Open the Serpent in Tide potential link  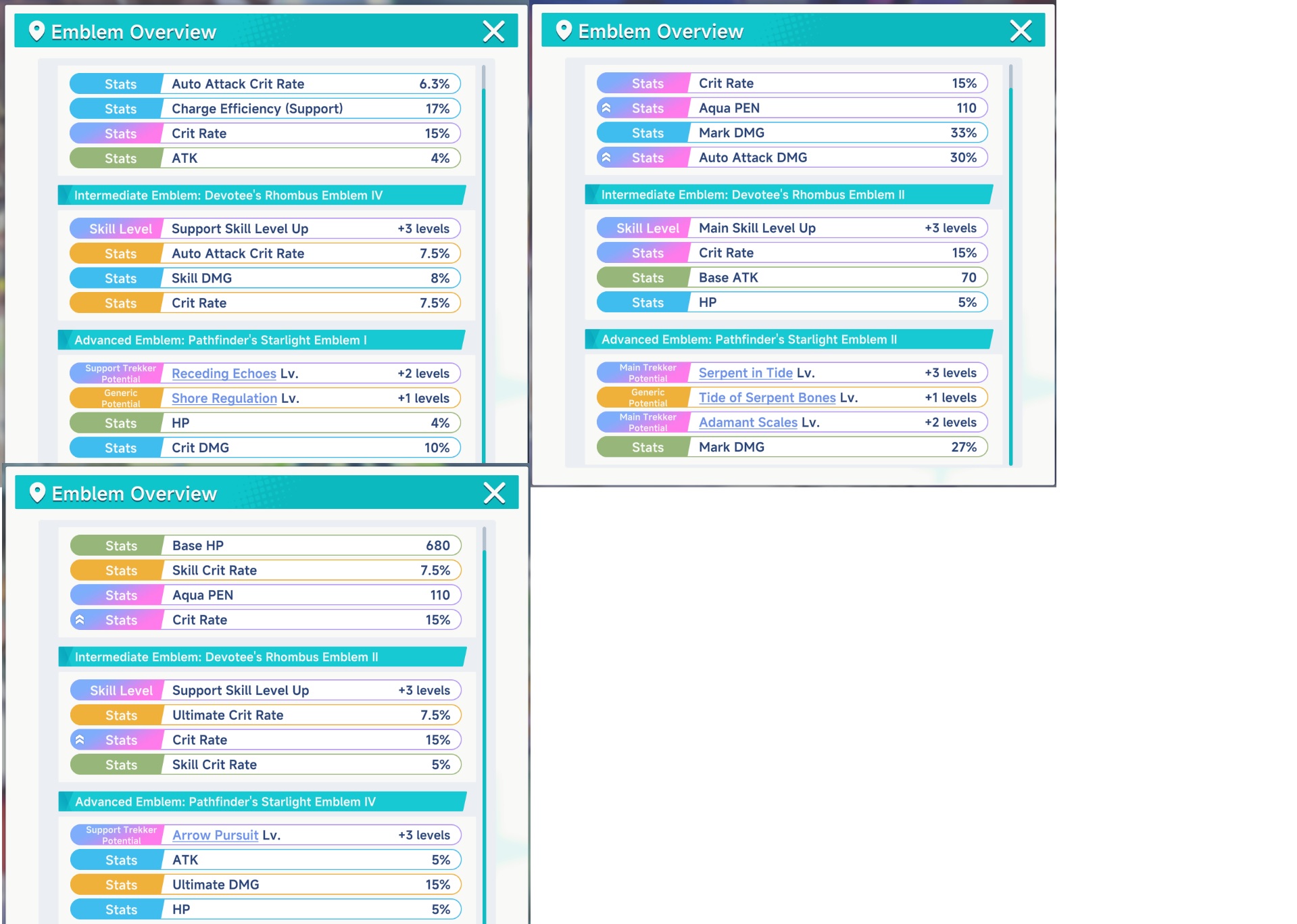[x=745, y=373]
